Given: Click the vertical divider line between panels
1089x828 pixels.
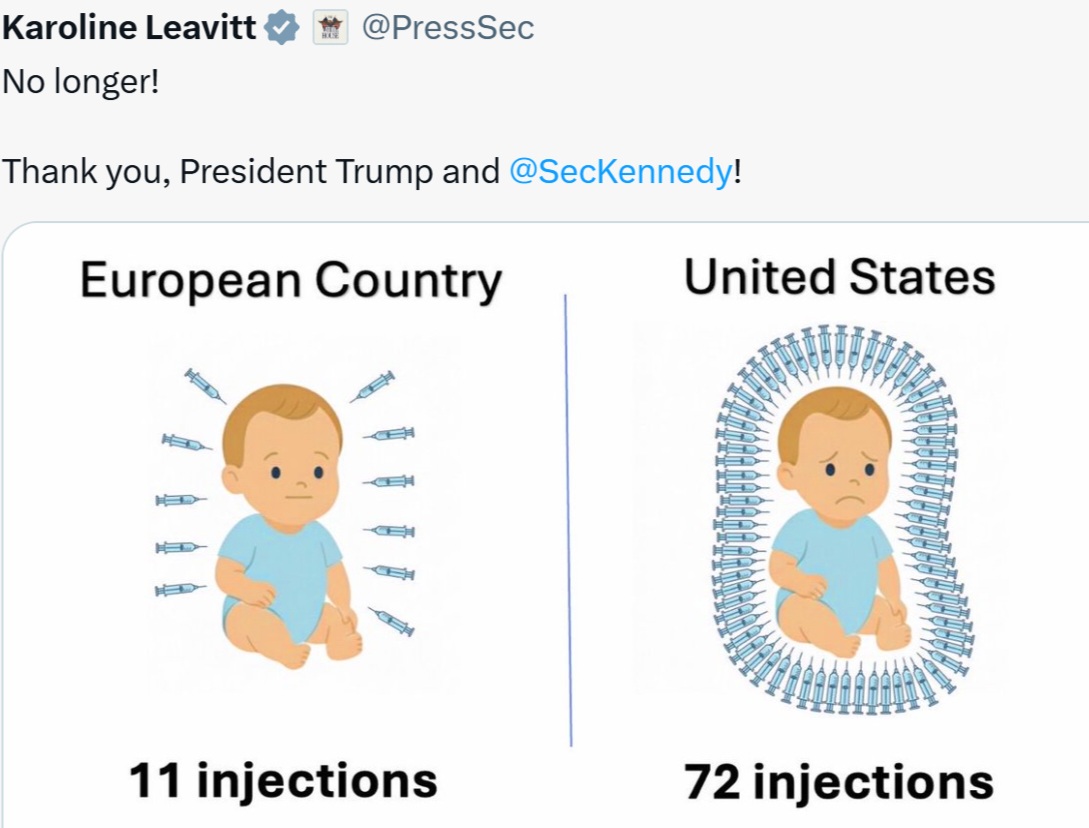Looking at the screenshot, I should coord(568,520).
